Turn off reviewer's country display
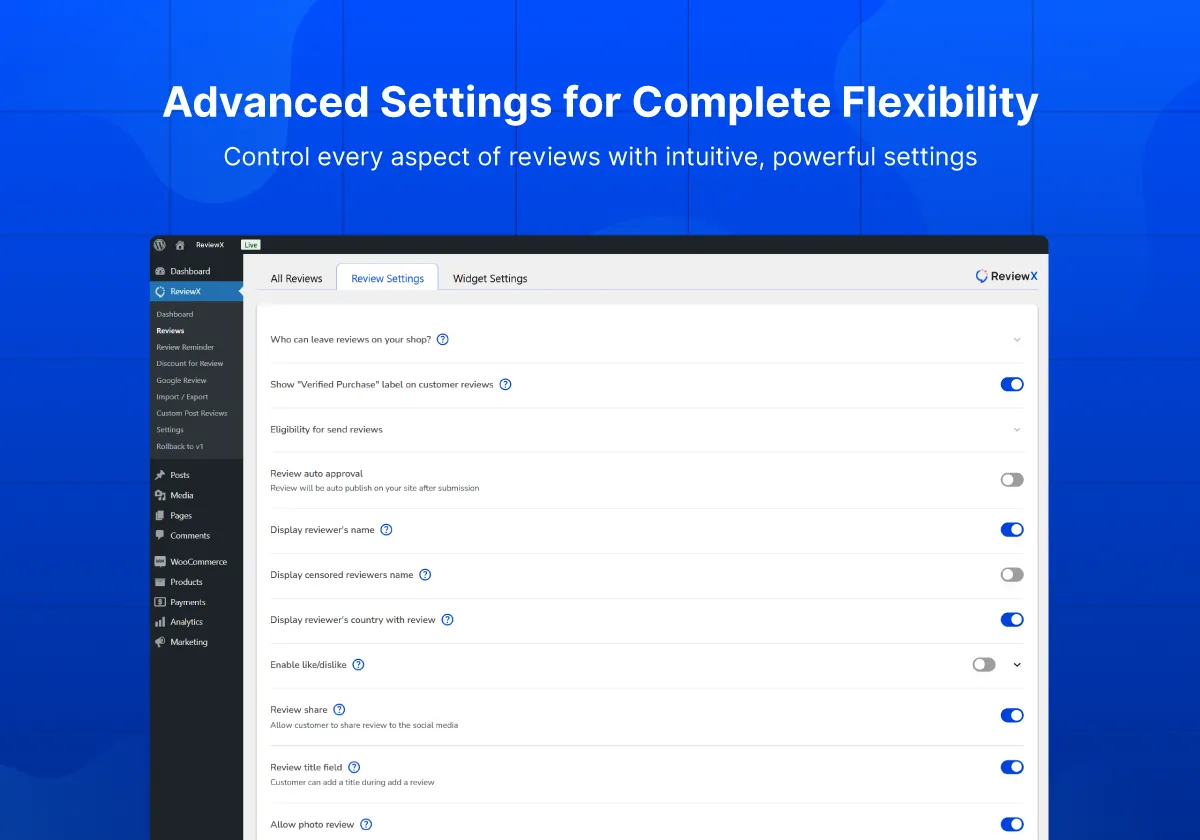Screen dimensions: 1200x840 pos(1012,620)
